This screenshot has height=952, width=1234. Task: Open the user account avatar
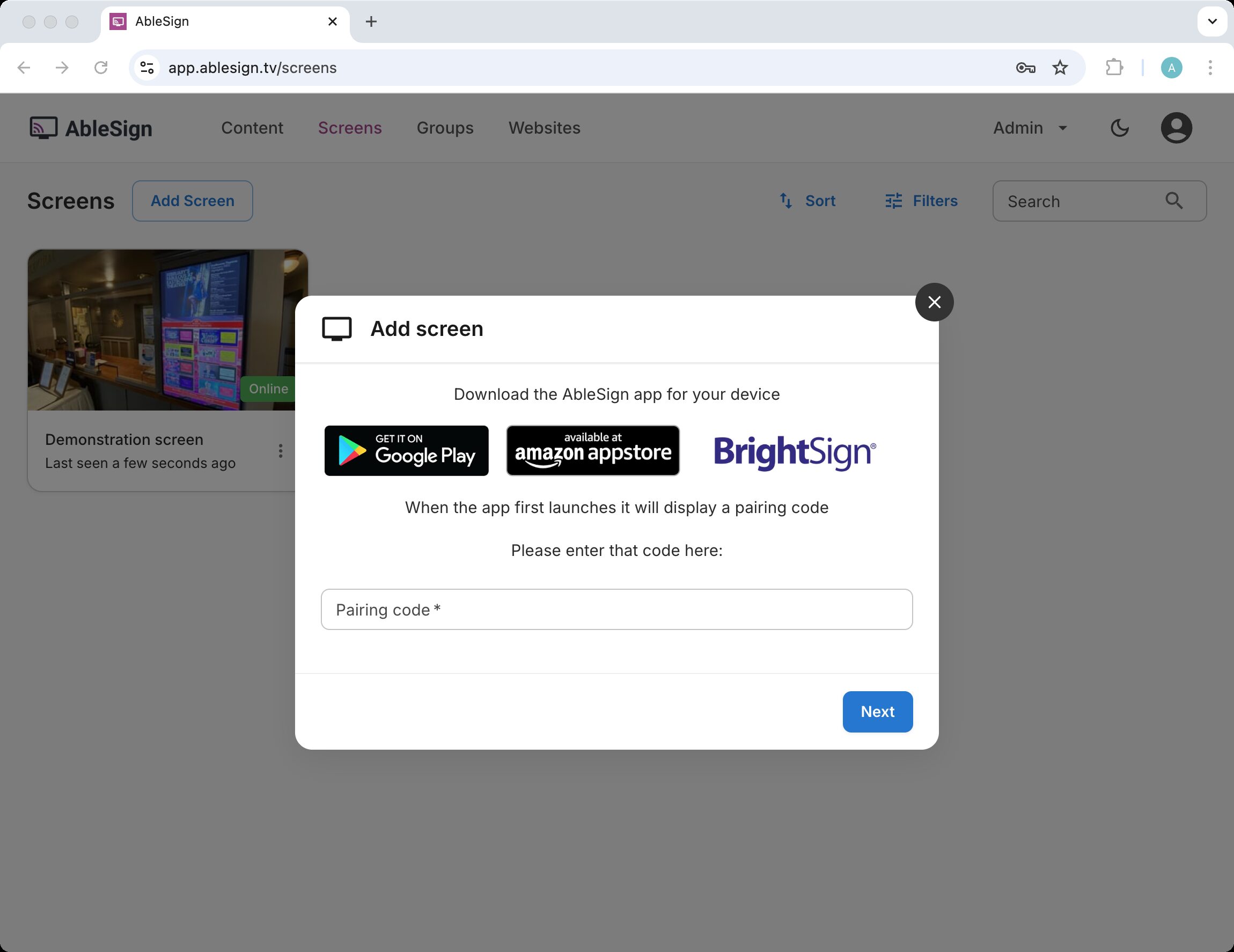tap(1176, 128)
